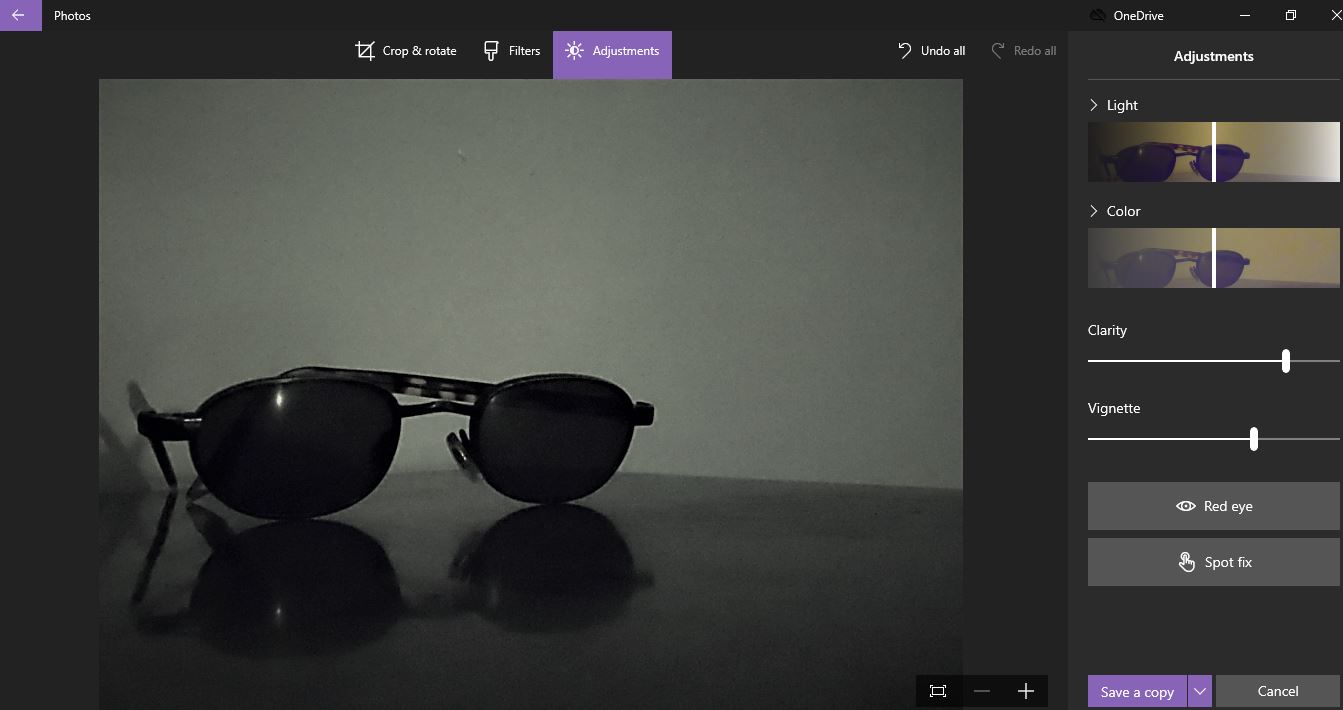This screenshot has width=1343, height=710.
Task: Open the Save a copy dropdown arrow
Action: click(x=1200, y=692)
